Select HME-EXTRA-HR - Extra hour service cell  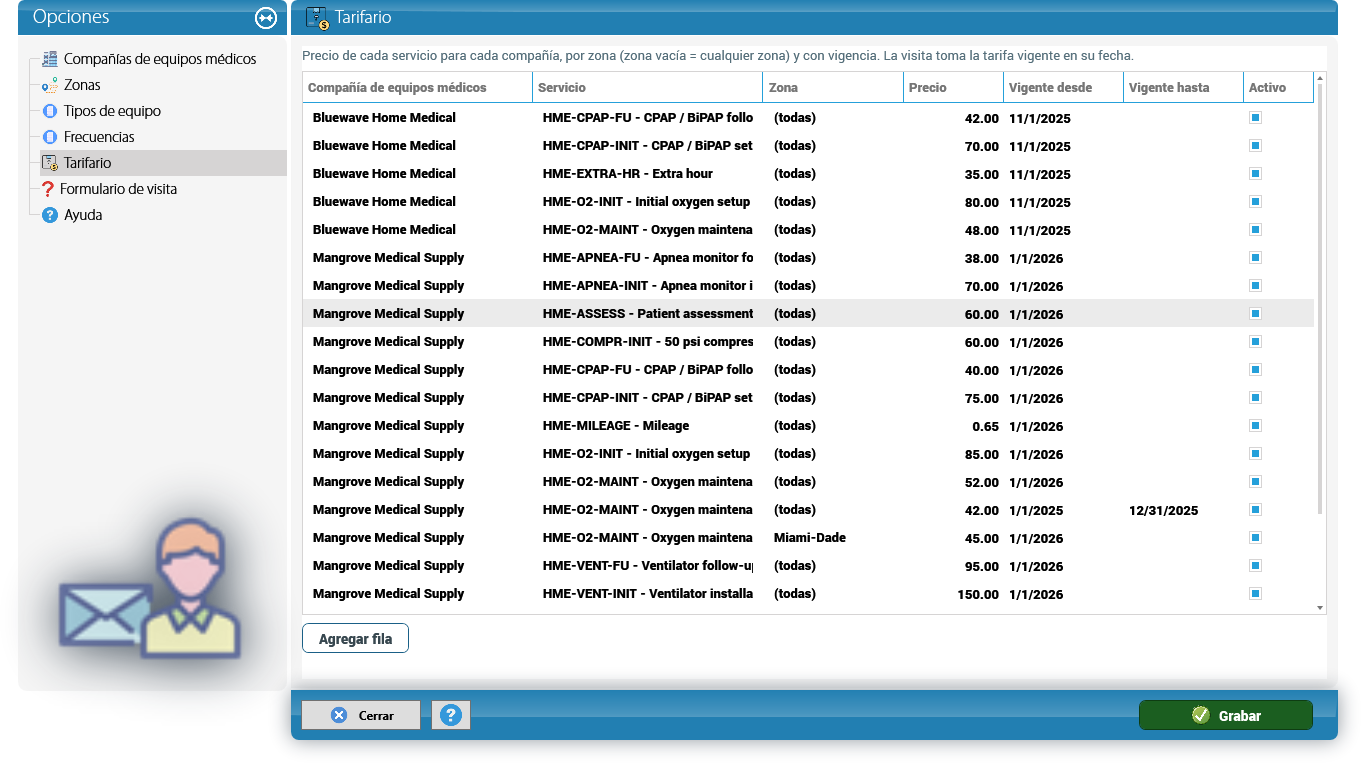click(x=647, y=174)
